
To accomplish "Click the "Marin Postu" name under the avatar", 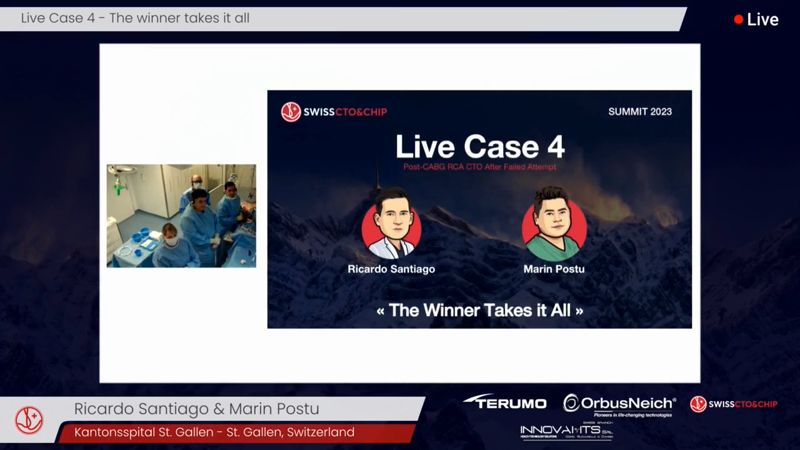I will [554, 269].
